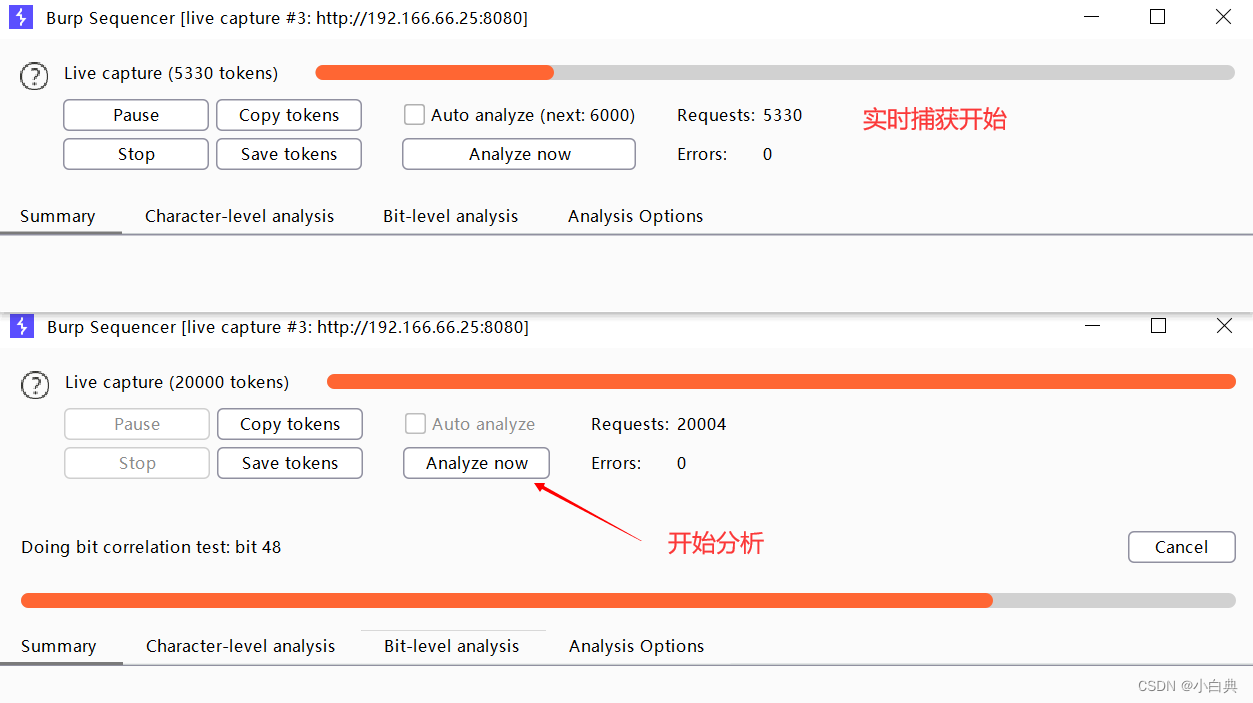1253x703 pixels.
Task: Click the bit correlation test progress bar
Action: coord(628,600)
